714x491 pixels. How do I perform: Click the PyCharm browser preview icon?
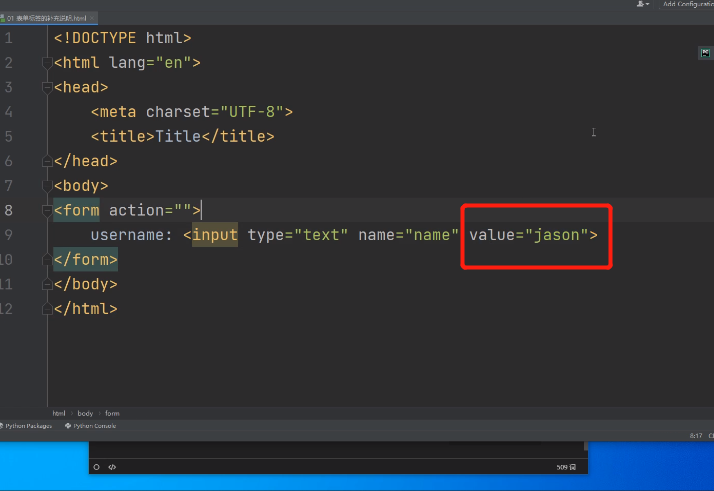coord(705,53)
